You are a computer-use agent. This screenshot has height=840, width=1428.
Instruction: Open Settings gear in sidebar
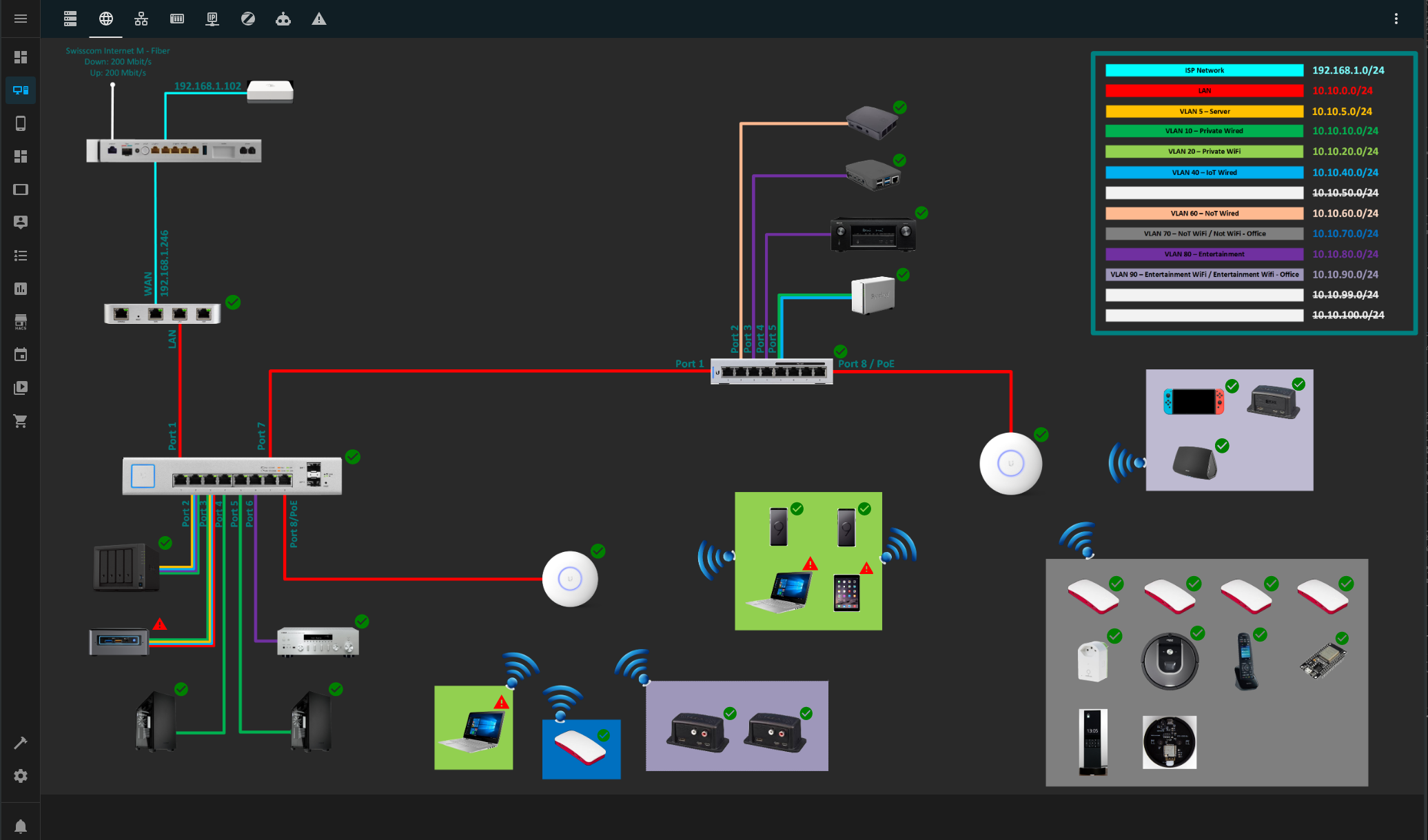(x=21, y=776)
